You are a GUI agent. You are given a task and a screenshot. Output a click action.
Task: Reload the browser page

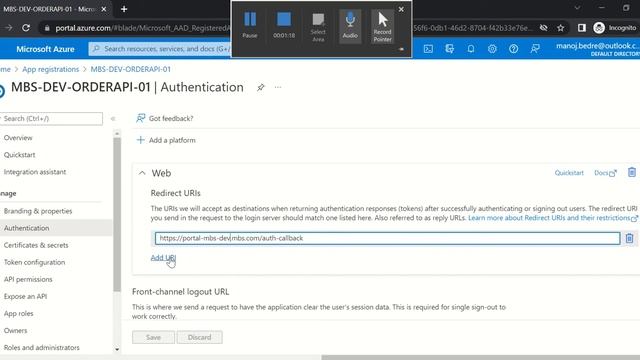point(26,28)
